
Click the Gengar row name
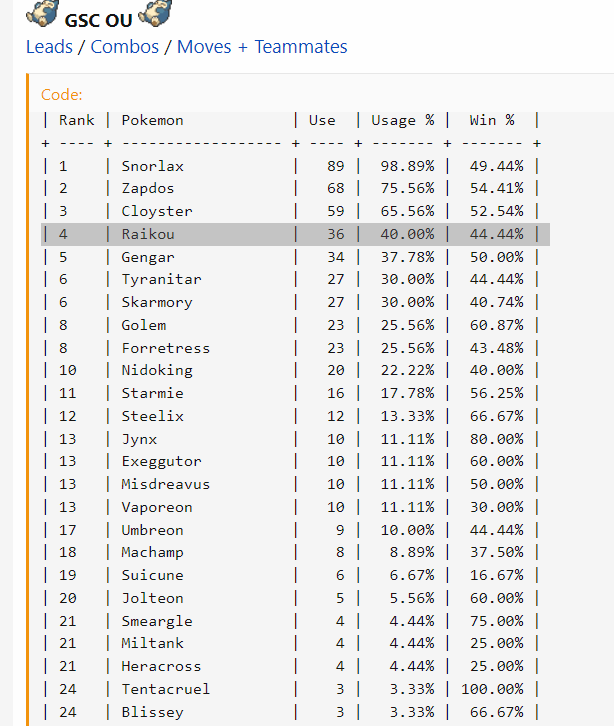coord(148,257)
